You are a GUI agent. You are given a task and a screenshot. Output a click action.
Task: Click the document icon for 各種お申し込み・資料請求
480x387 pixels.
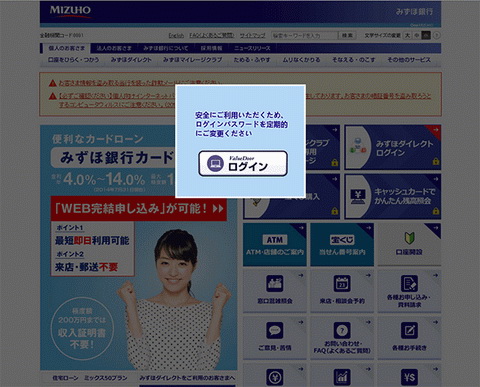coord(409,284)
